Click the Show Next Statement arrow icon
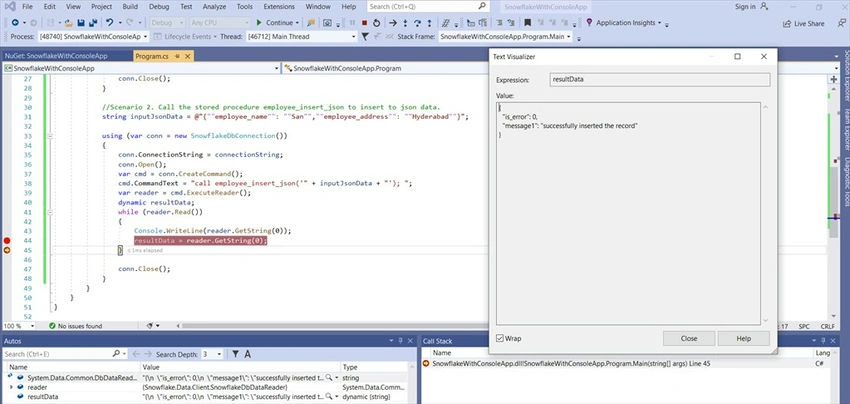Image resolution: width=850 pixels, height=404 pixels. tap(393, 23)
